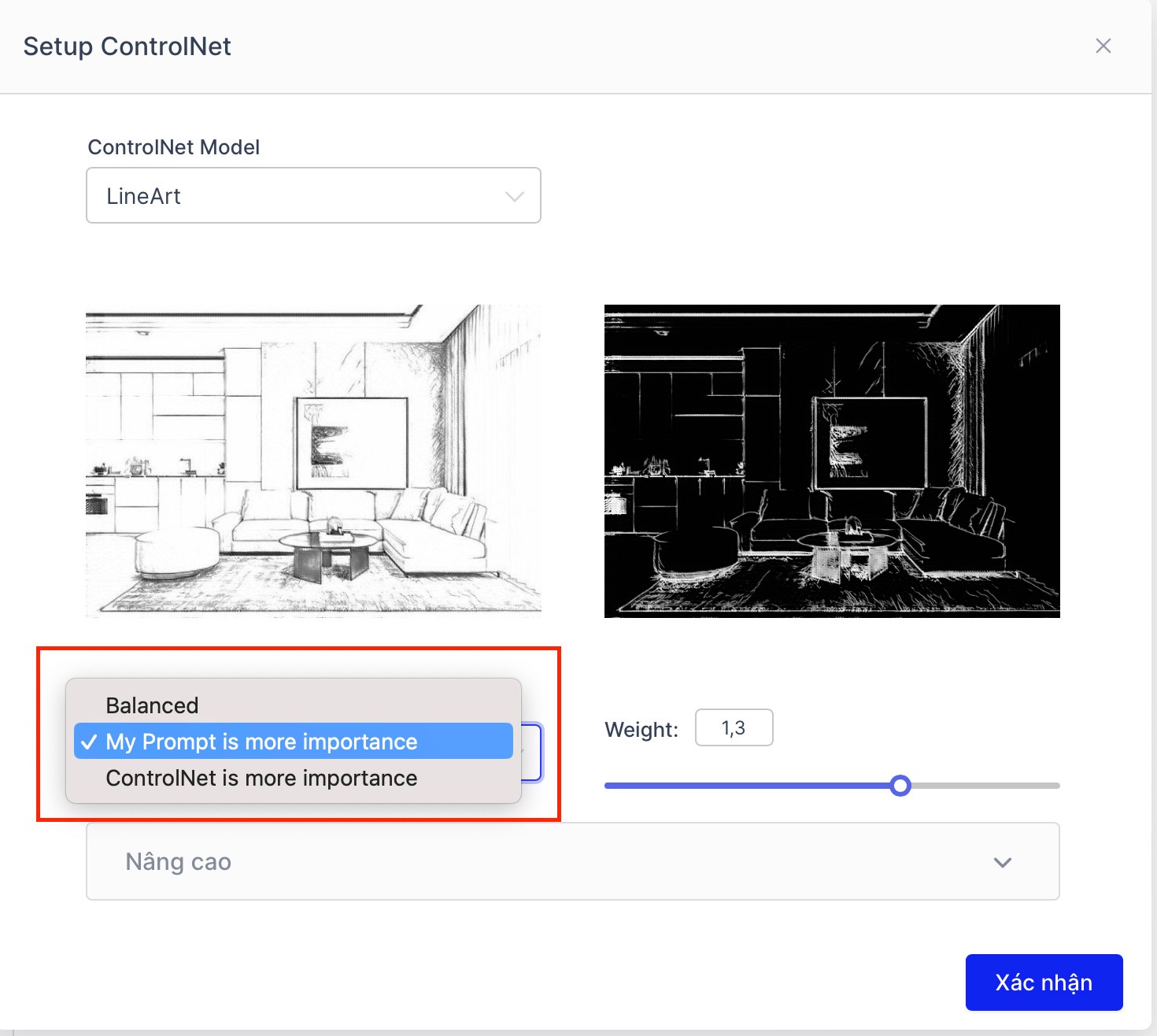The width and height of the screenshot is (1157, 1036).
Task: Click the blue filled part of Weight slider
Action: tap(748, 786)
